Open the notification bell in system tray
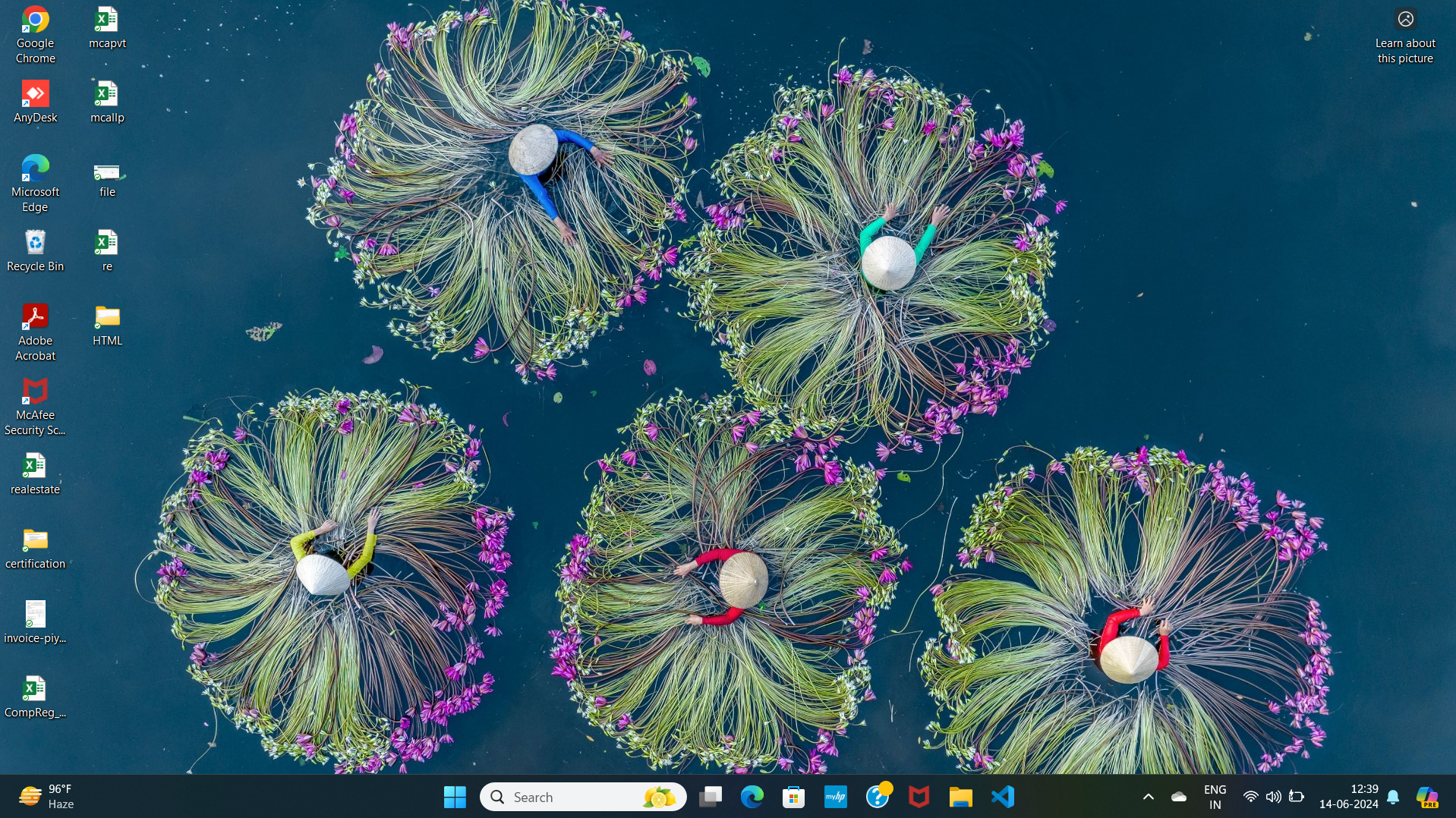The width and height of the screenshot is (1456, 818). point(1393,797)
